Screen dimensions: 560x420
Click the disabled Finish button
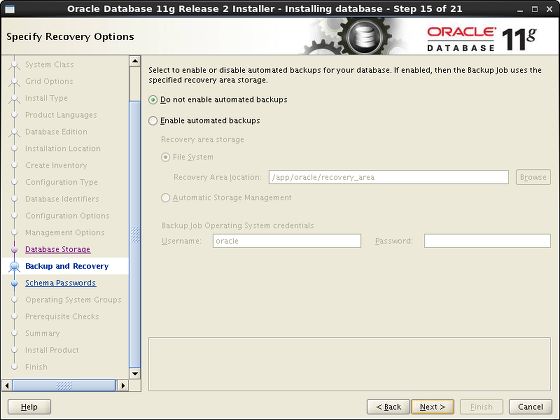(x=481, y=407)
